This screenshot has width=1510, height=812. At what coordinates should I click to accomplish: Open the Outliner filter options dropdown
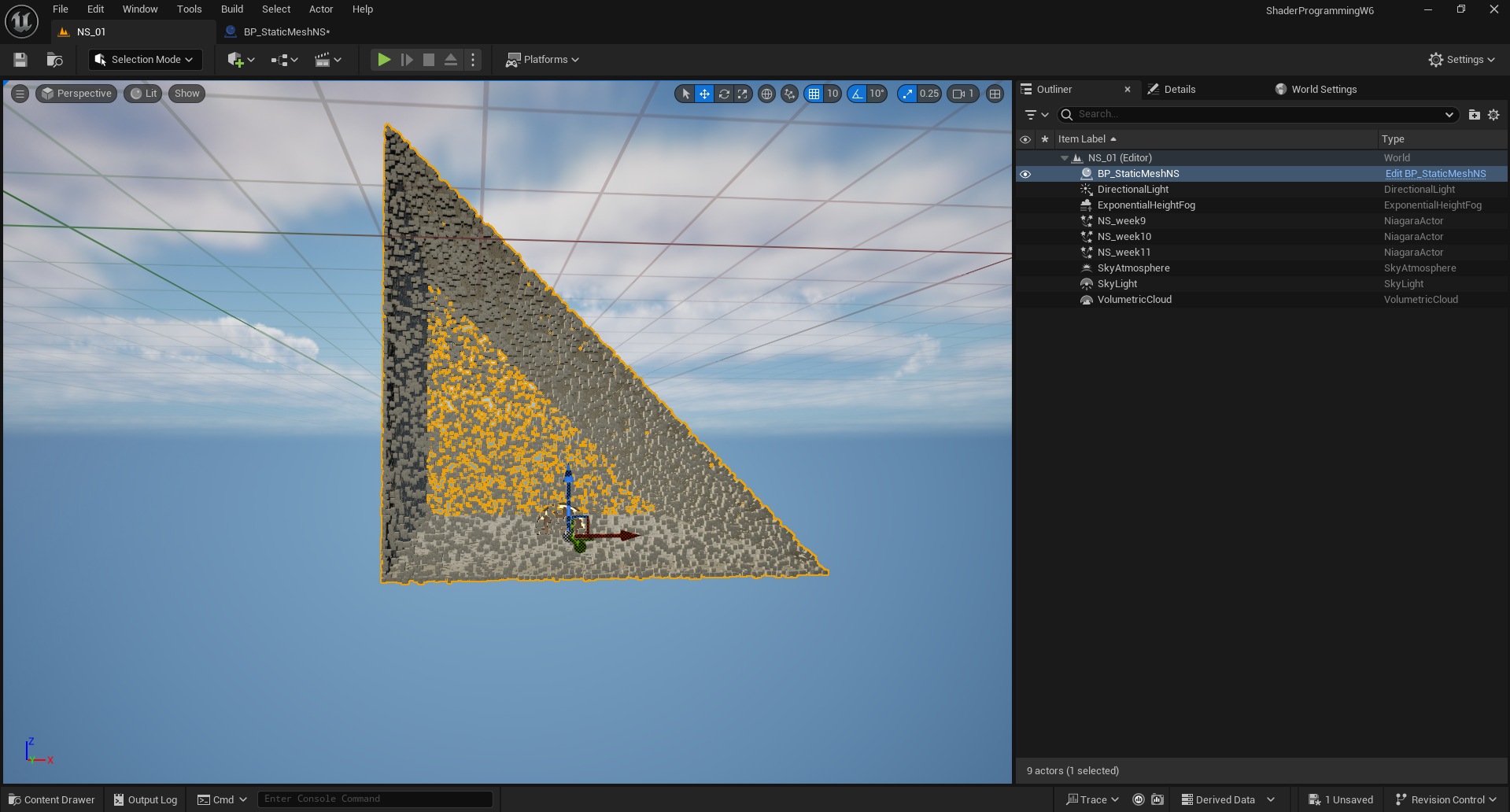1036,115
